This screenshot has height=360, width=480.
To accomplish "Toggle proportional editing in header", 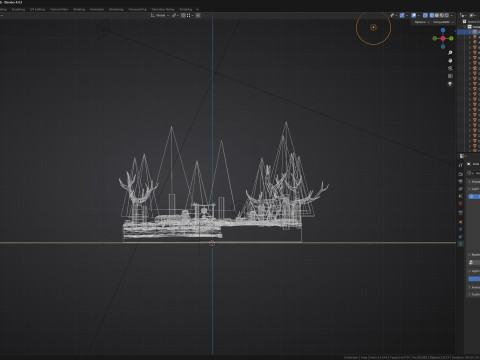I will coord(198,15).
